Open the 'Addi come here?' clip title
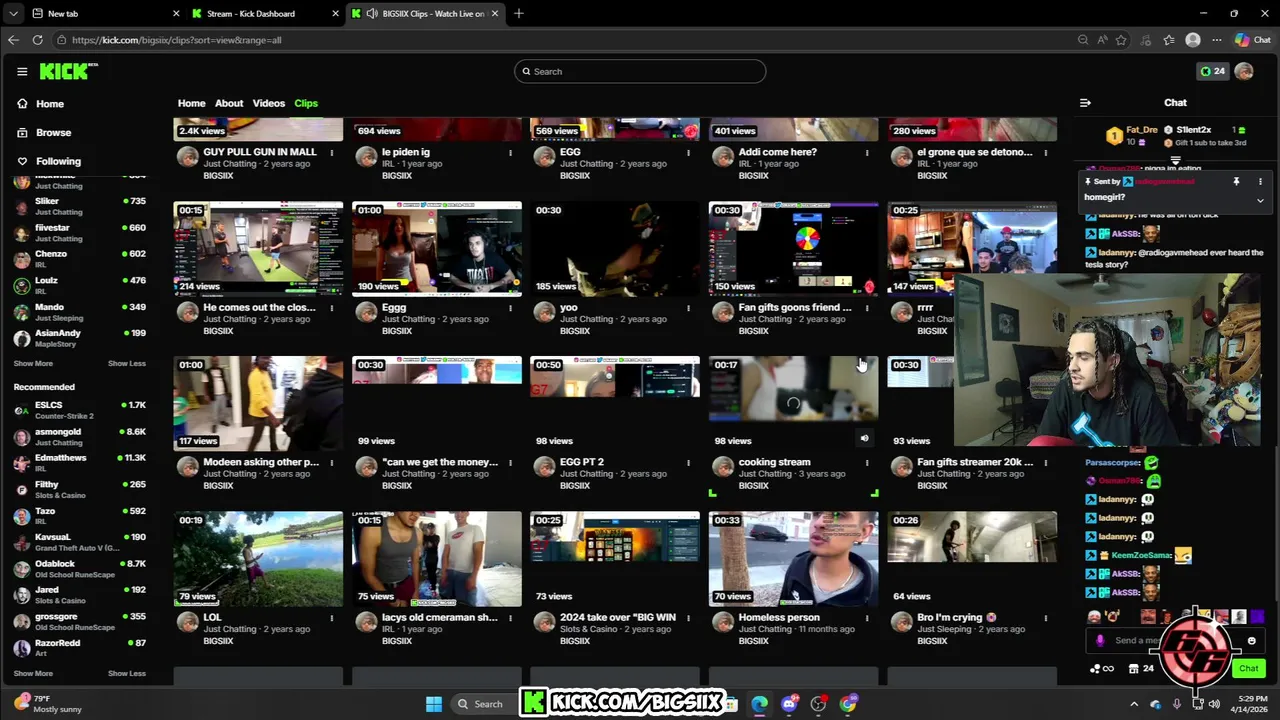Viewport: 1280px width, 720px height. point(778,152)
